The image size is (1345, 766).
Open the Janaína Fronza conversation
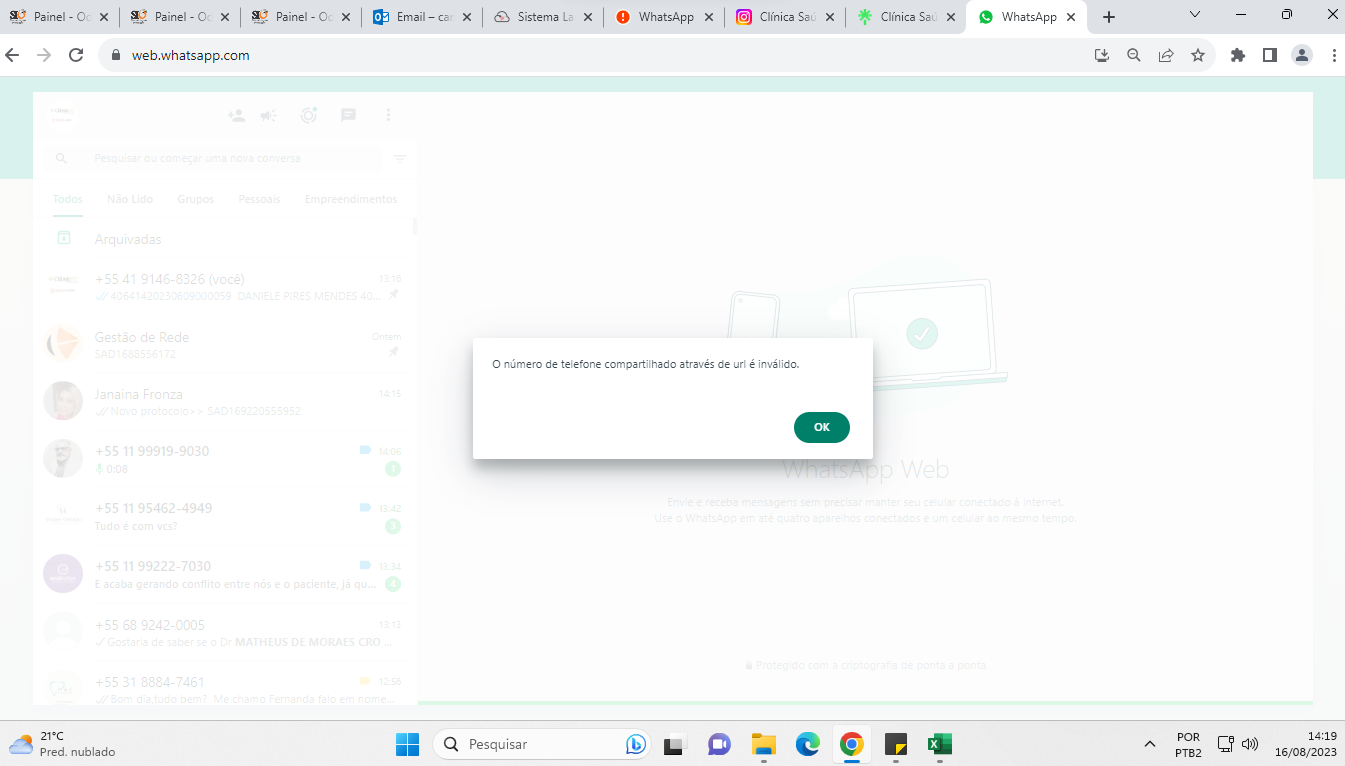[224, 401]
